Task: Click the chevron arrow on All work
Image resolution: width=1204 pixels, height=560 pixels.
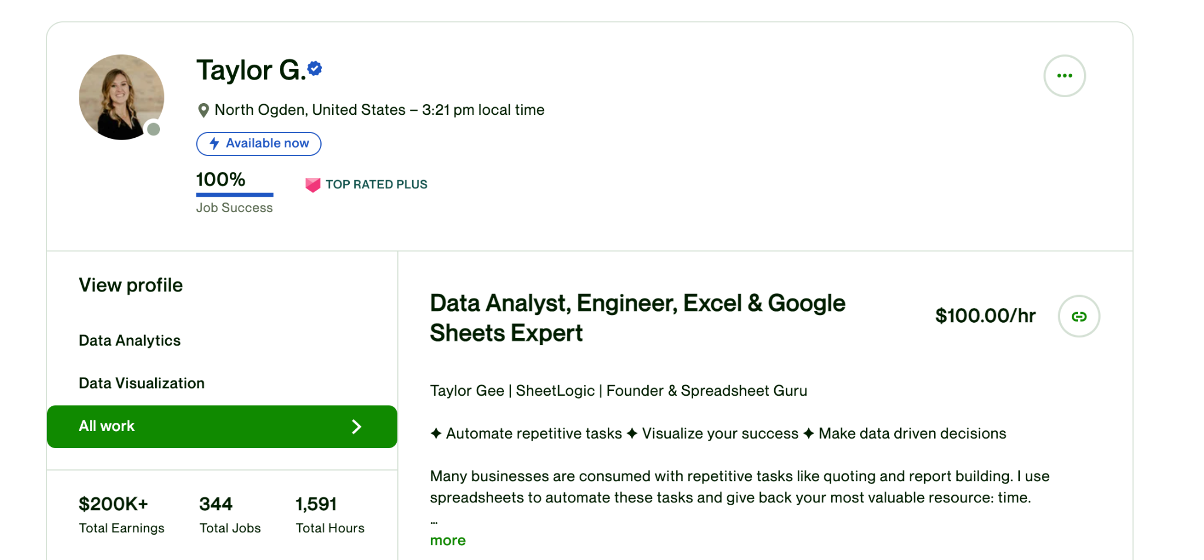Action: click(x=357, y=427)
